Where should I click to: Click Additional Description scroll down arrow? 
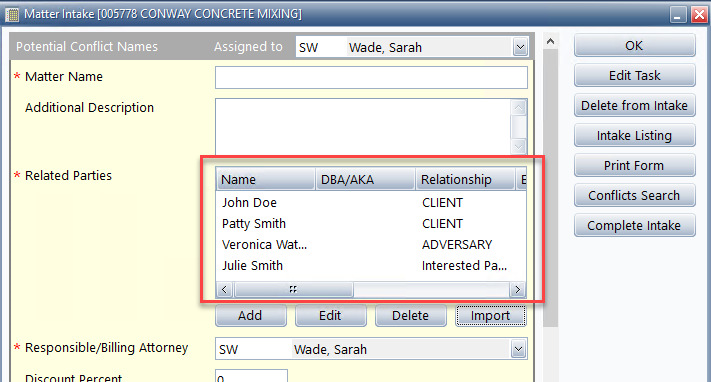click(519, 146)
